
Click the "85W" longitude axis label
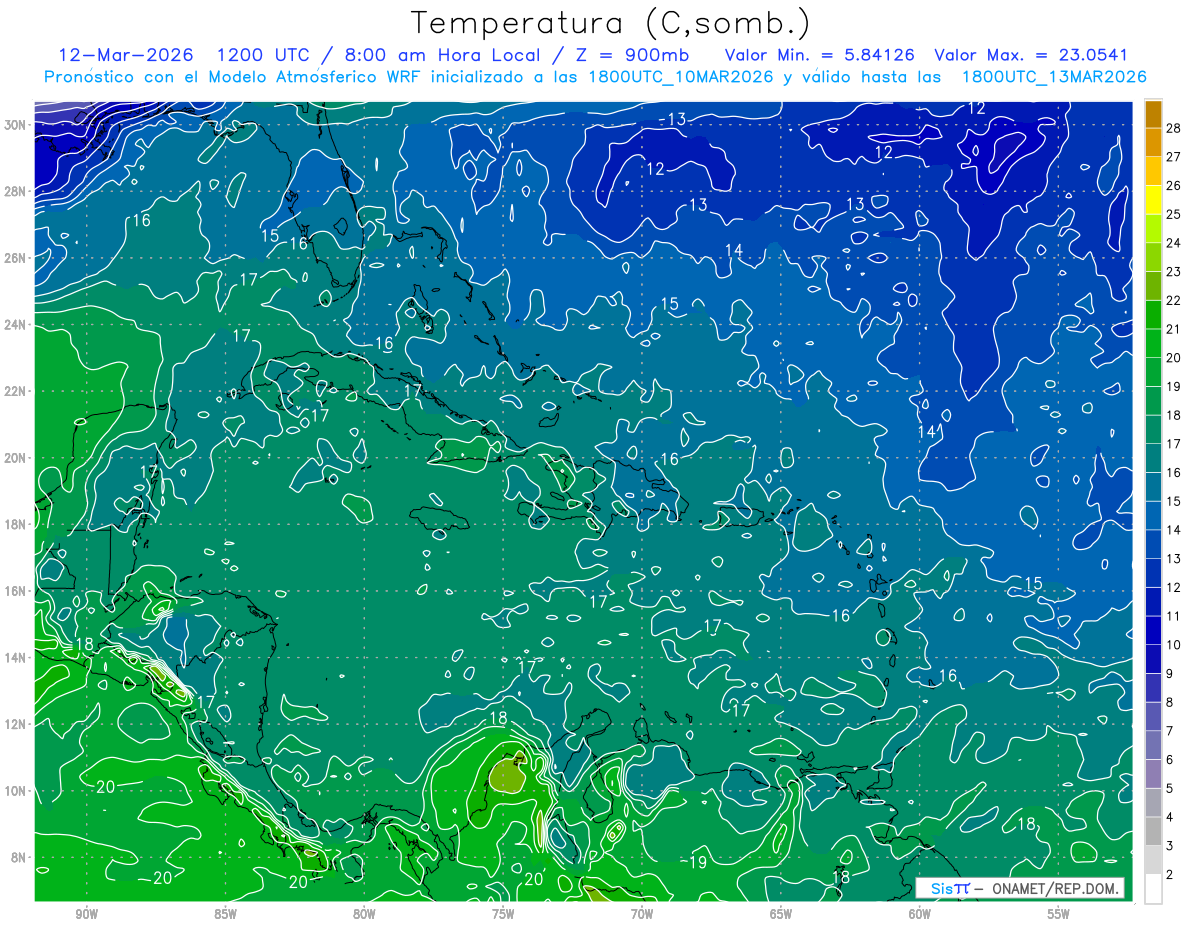pos(225,913)
